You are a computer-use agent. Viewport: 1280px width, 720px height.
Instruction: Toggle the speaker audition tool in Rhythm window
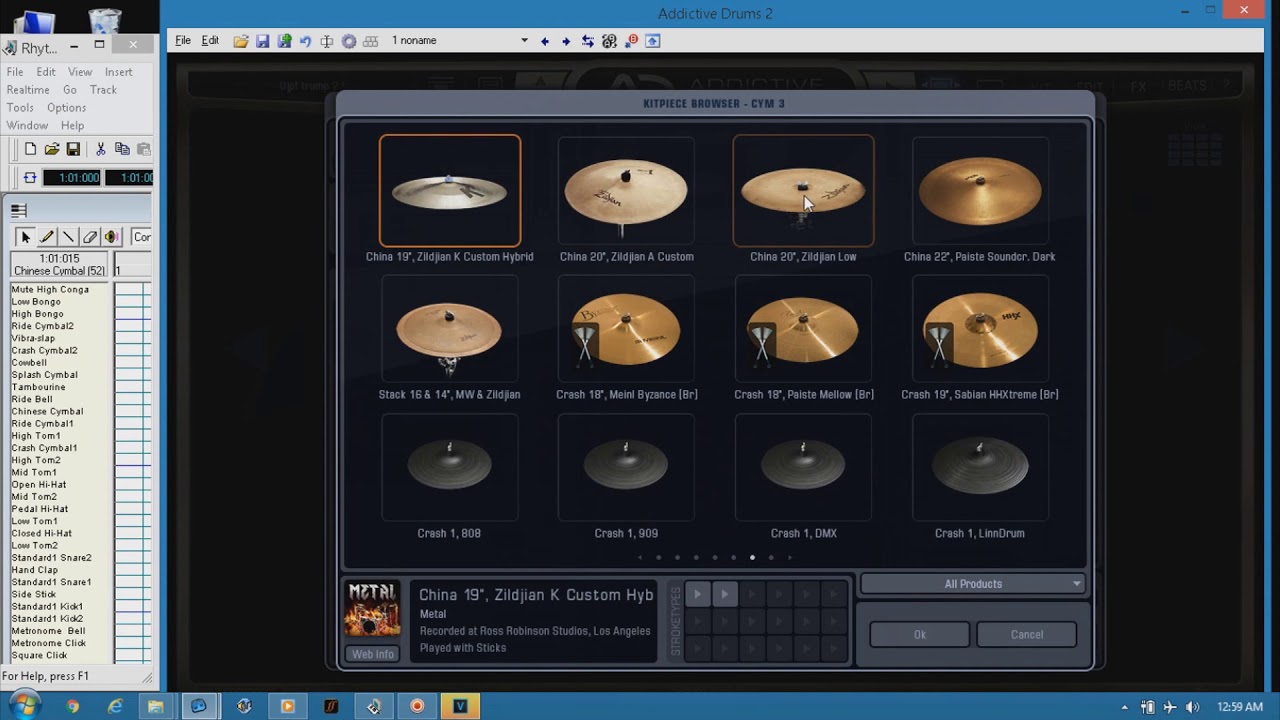(x=112, y=237)
